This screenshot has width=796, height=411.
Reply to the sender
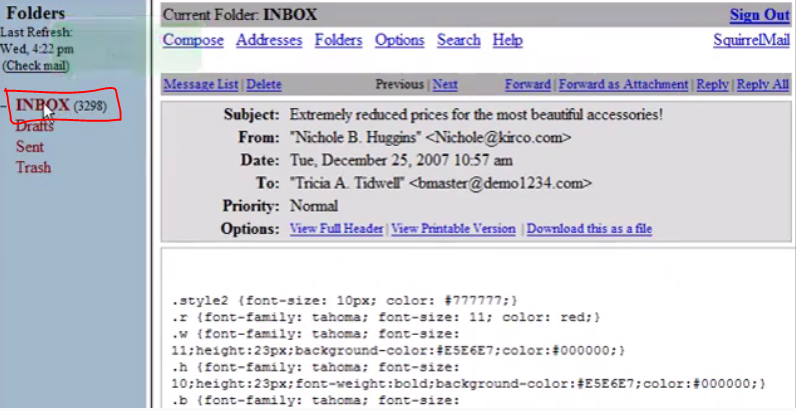(713, 84)
